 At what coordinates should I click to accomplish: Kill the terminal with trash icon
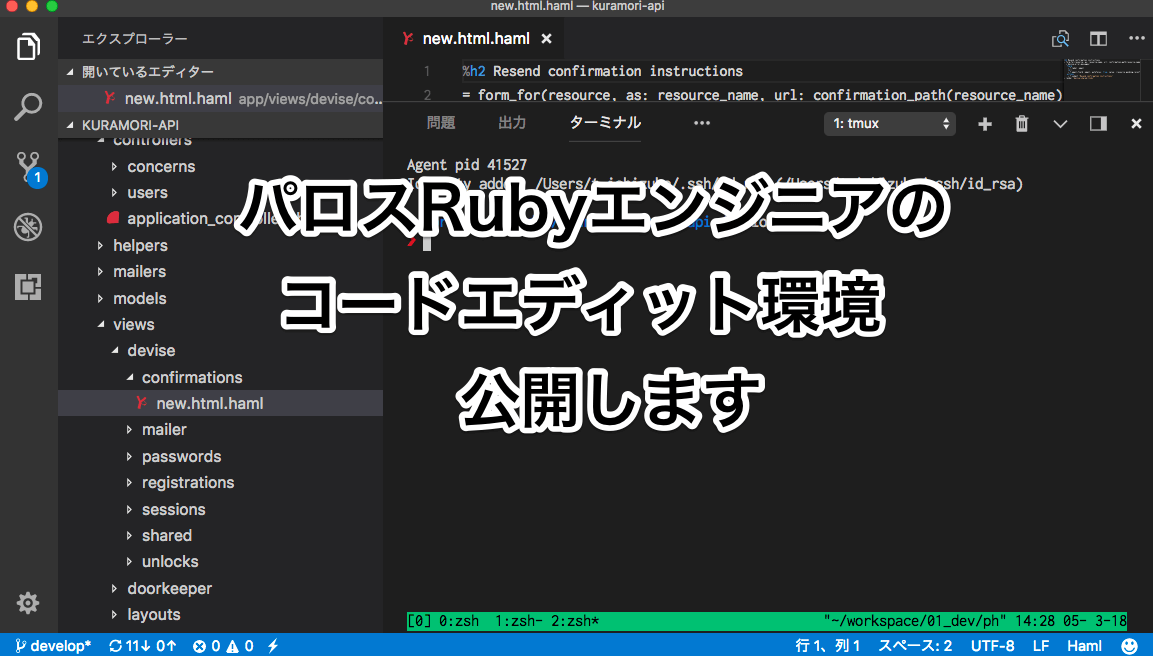[1022, 124]
